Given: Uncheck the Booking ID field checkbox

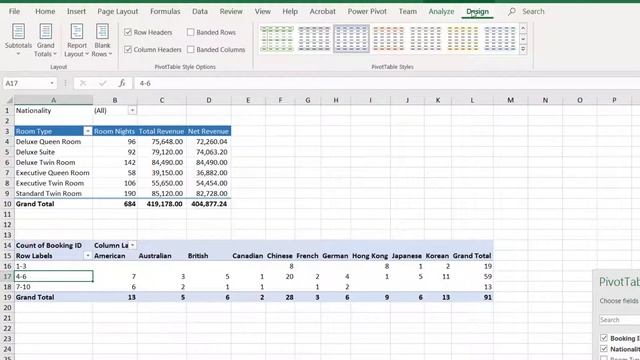Looking at the screenshot, I should (x=604, y=338).
